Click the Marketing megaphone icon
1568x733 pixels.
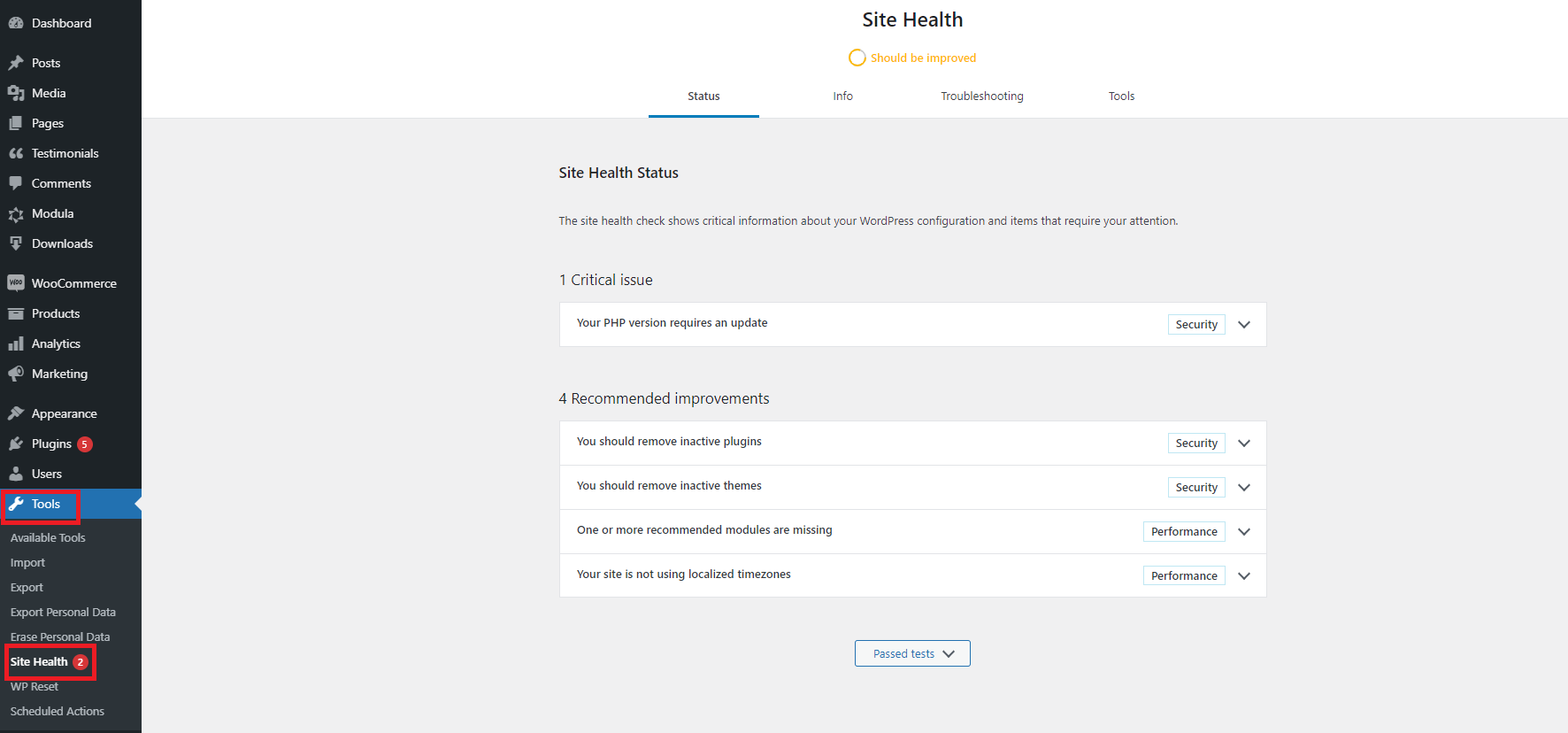tap(16, 374)
